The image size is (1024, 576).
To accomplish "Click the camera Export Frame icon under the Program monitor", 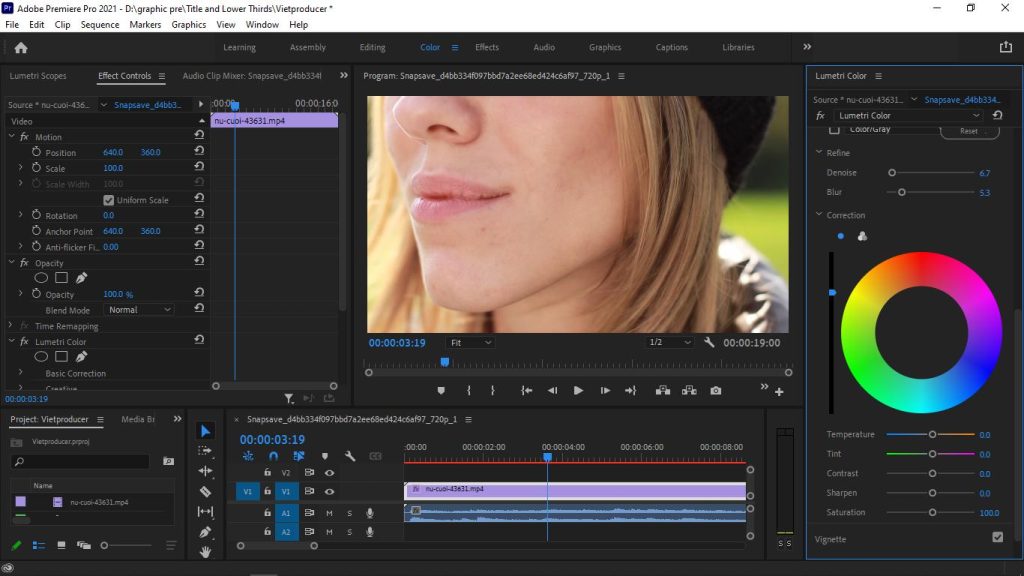I will pyautogui.click(x=716, y=391).
